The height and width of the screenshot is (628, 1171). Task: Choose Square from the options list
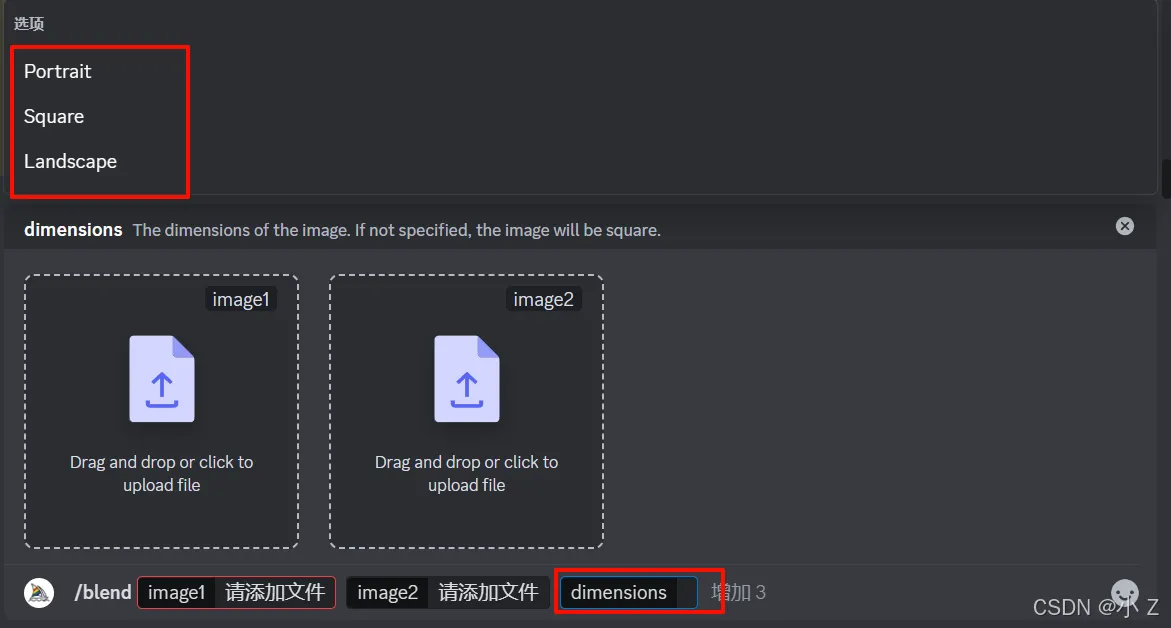[x=54, y=117]
